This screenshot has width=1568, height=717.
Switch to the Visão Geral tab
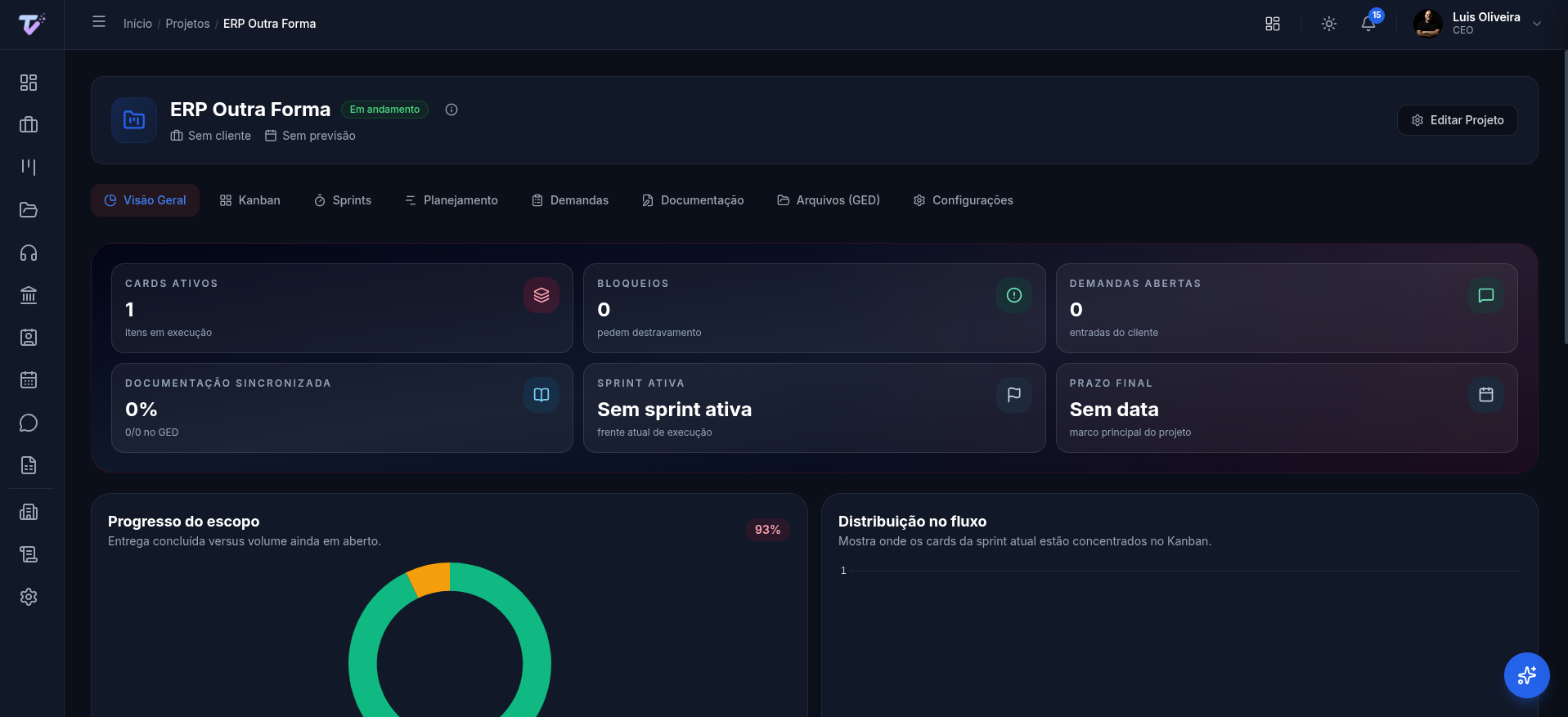pos(146,200)
